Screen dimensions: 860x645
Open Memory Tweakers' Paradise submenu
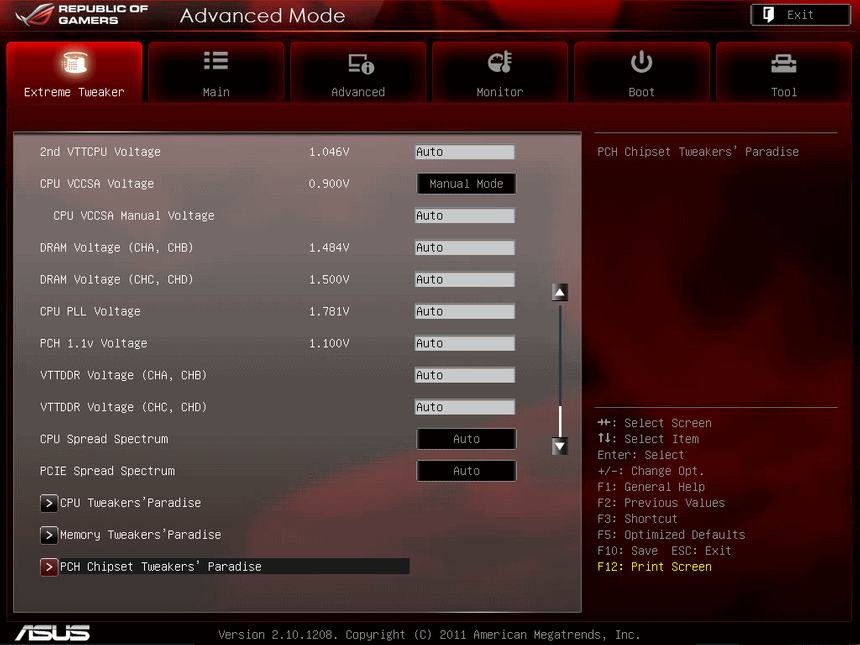(x=138, y=534)
